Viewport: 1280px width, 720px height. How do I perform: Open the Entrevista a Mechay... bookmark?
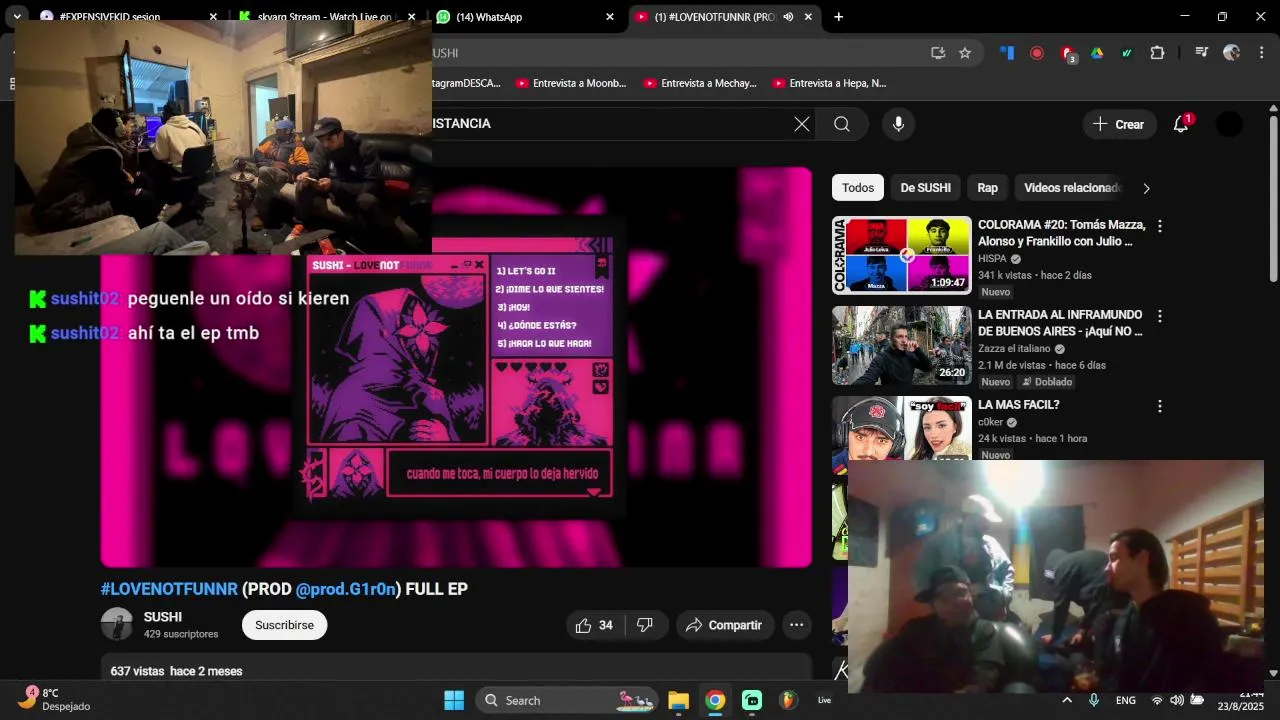tap(699, 83)
